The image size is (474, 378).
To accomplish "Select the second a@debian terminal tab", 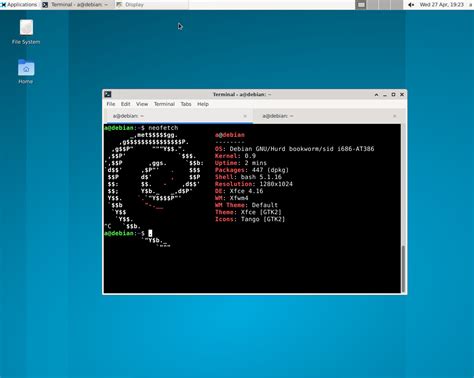I will pyautogui.click(x=328, y=116).
